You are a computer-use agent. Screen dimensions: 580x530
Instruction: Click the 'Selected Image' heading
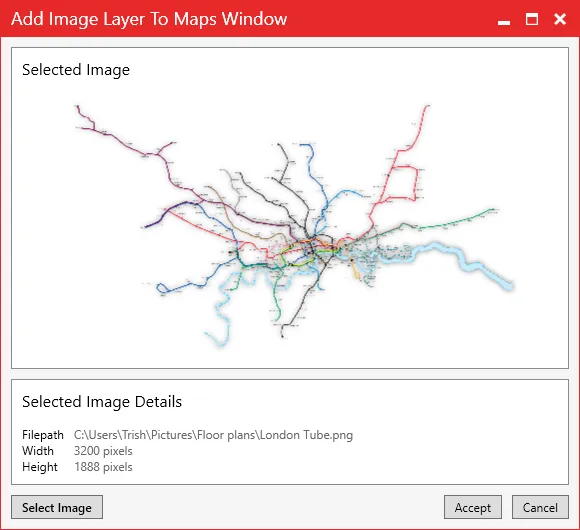(x=76, y=70)
